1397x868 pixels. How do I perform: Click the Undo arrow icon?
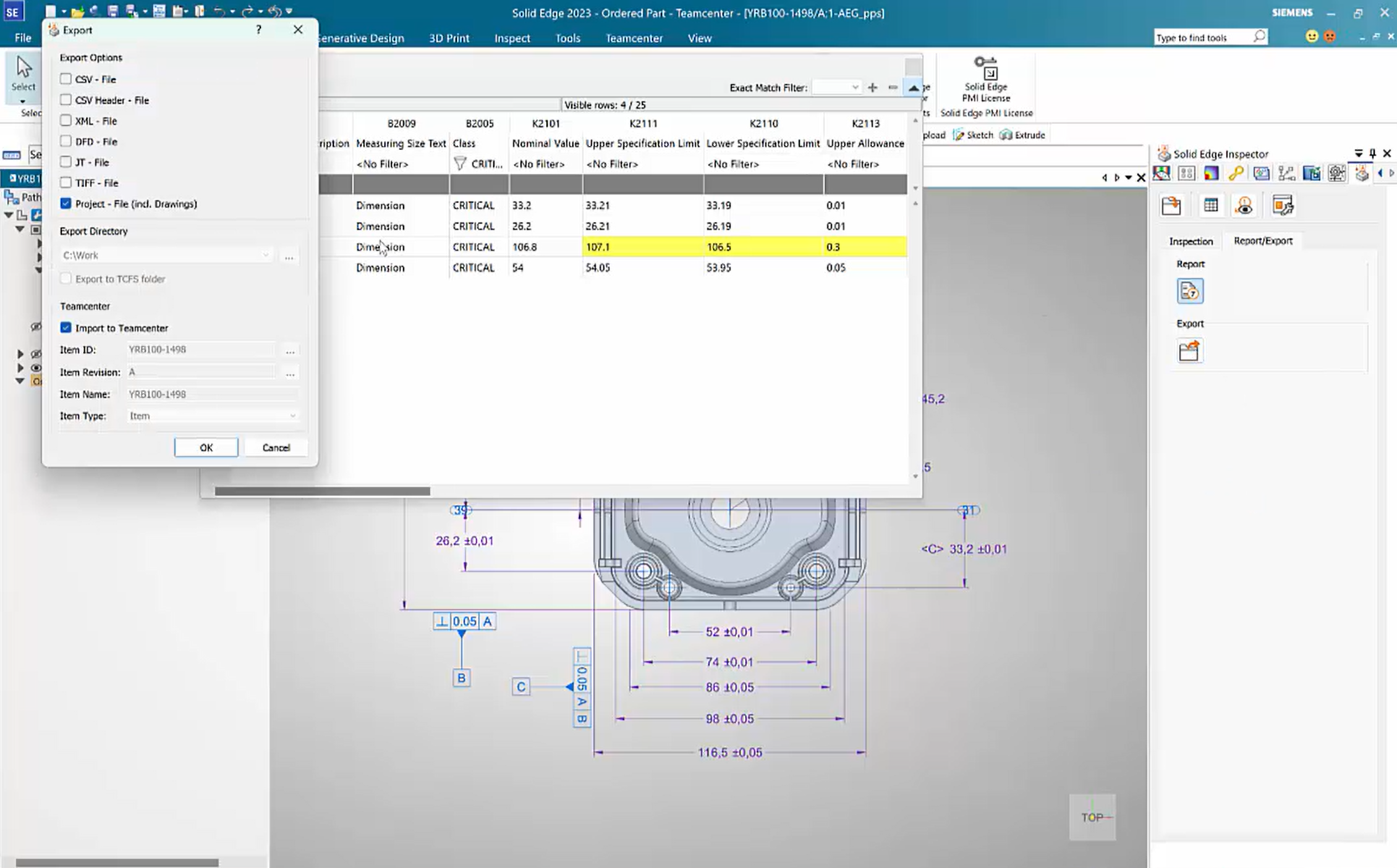pos(219,11)
